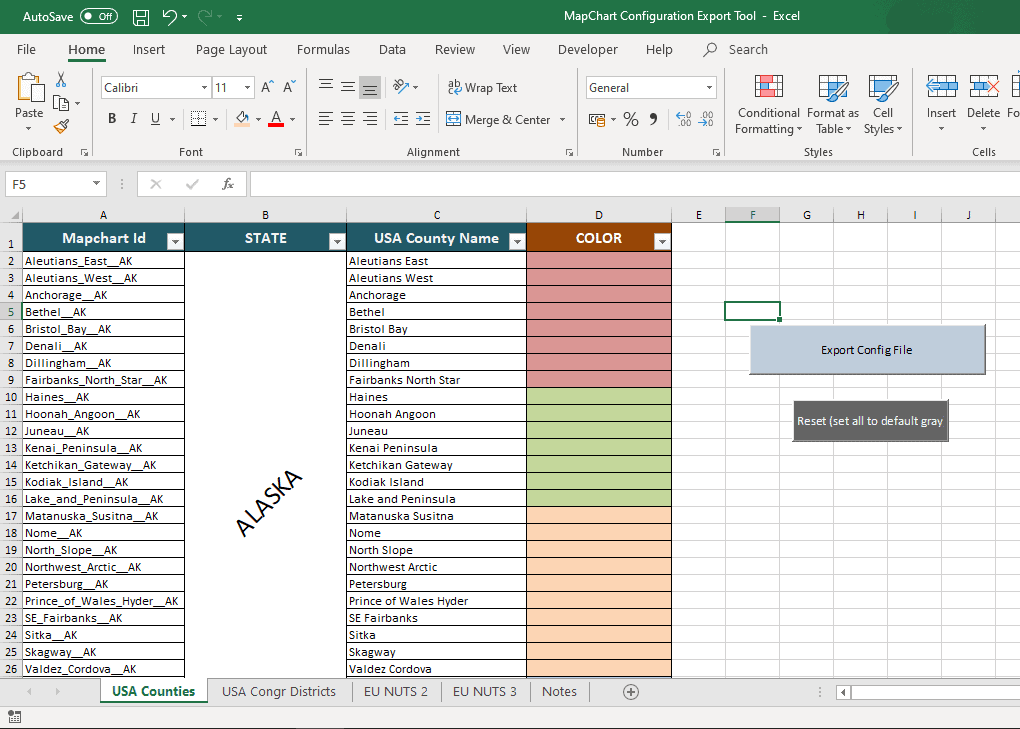Image resolution: width=1020 pixels, height=729 pixels.
Task: Select cell Anchorage__AK
Action: coord(103,295)
